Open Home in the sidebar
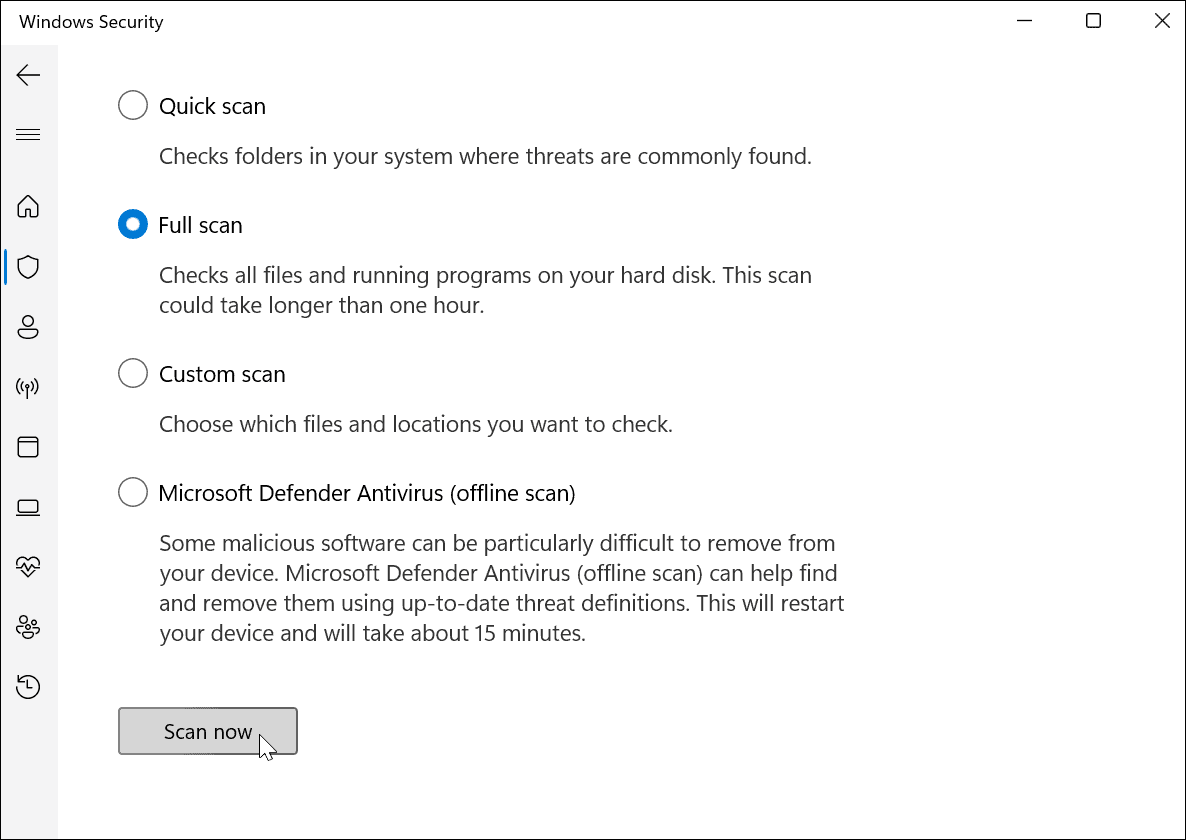The width and height of the screenshot is (1186, 840). tap(29, 206)
